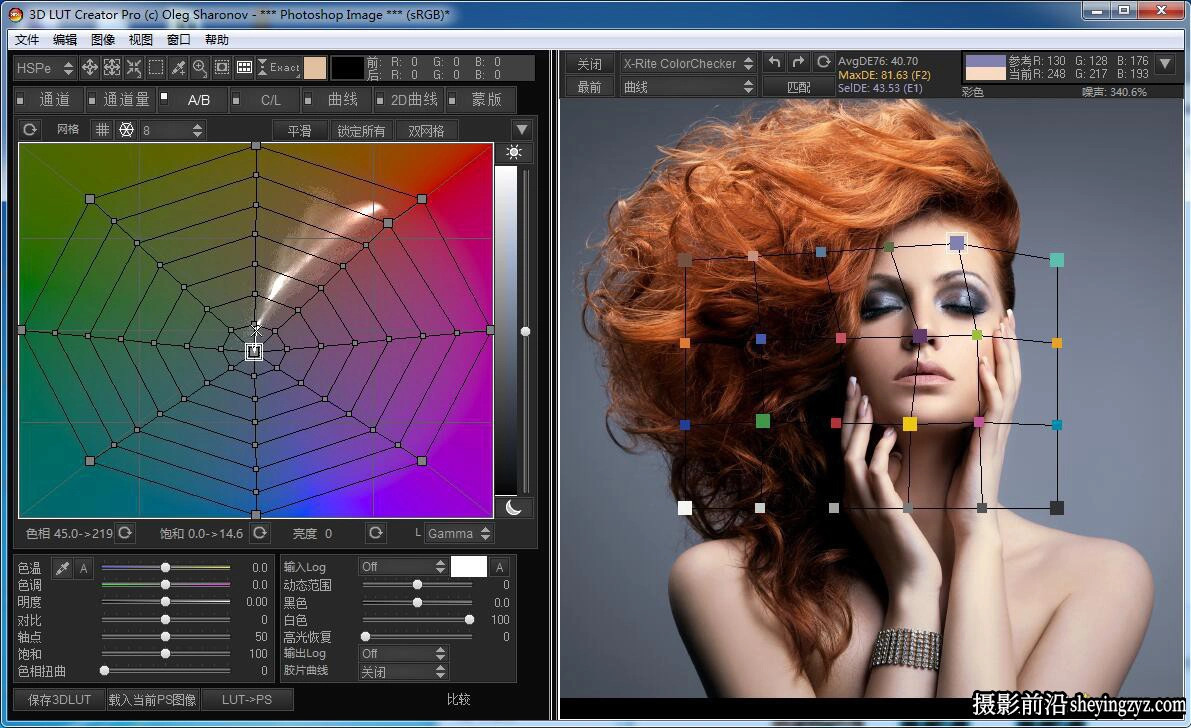Image resolution: width=1191 pixels, height=728 pixels.
Task: Enable the 通道 panel checkbox
Action: coord(21,100)
